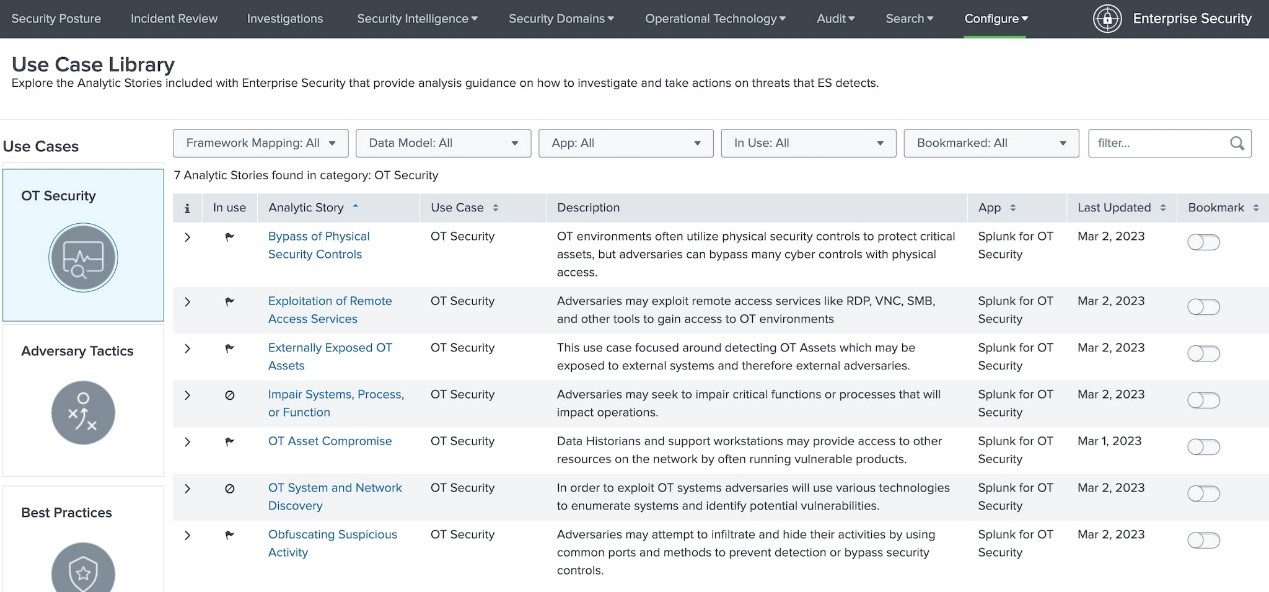1269x592 pixels.
Task: Toggle bookmark for Obfuscating Suspicious Activity
Action: (1203, 540)
